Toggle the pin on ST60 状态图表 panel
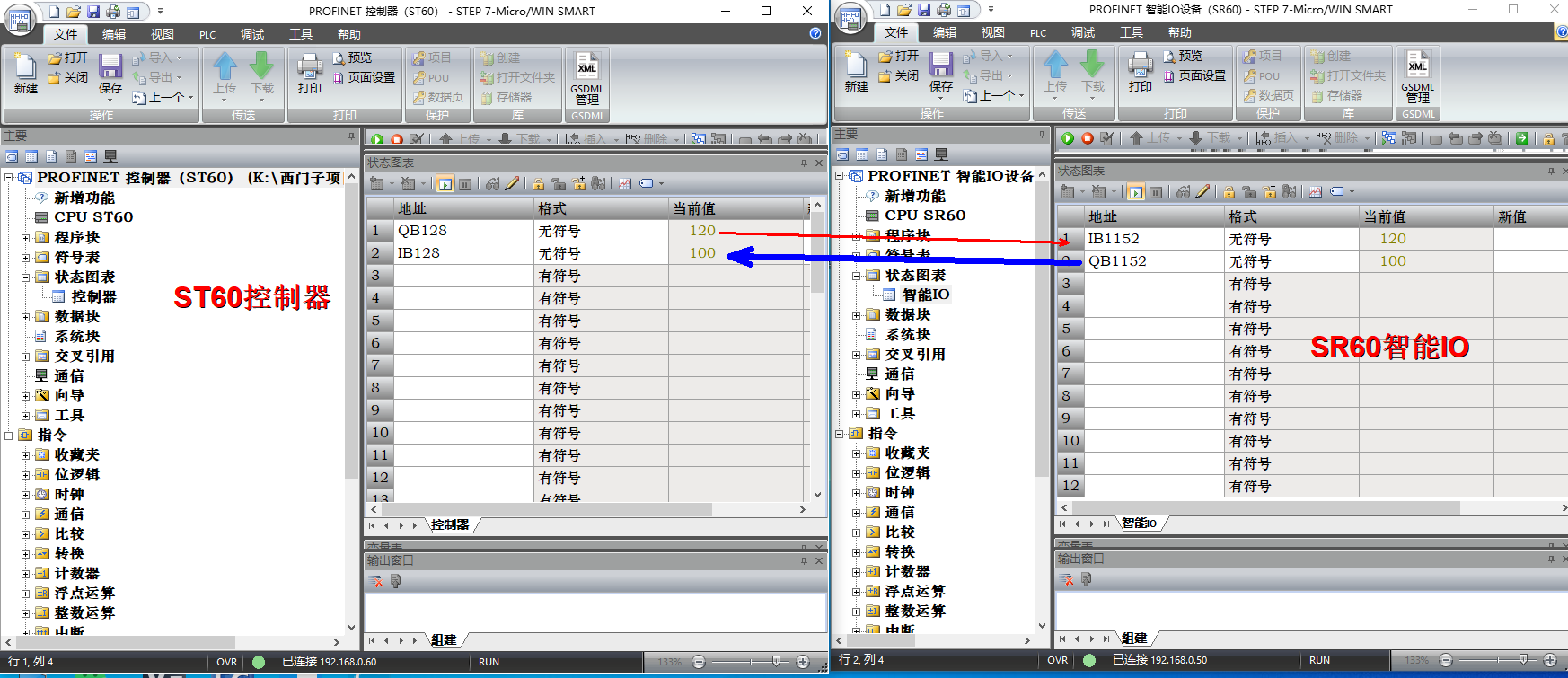The height and width of the screenshot is (678, 1568). [804, 163]
